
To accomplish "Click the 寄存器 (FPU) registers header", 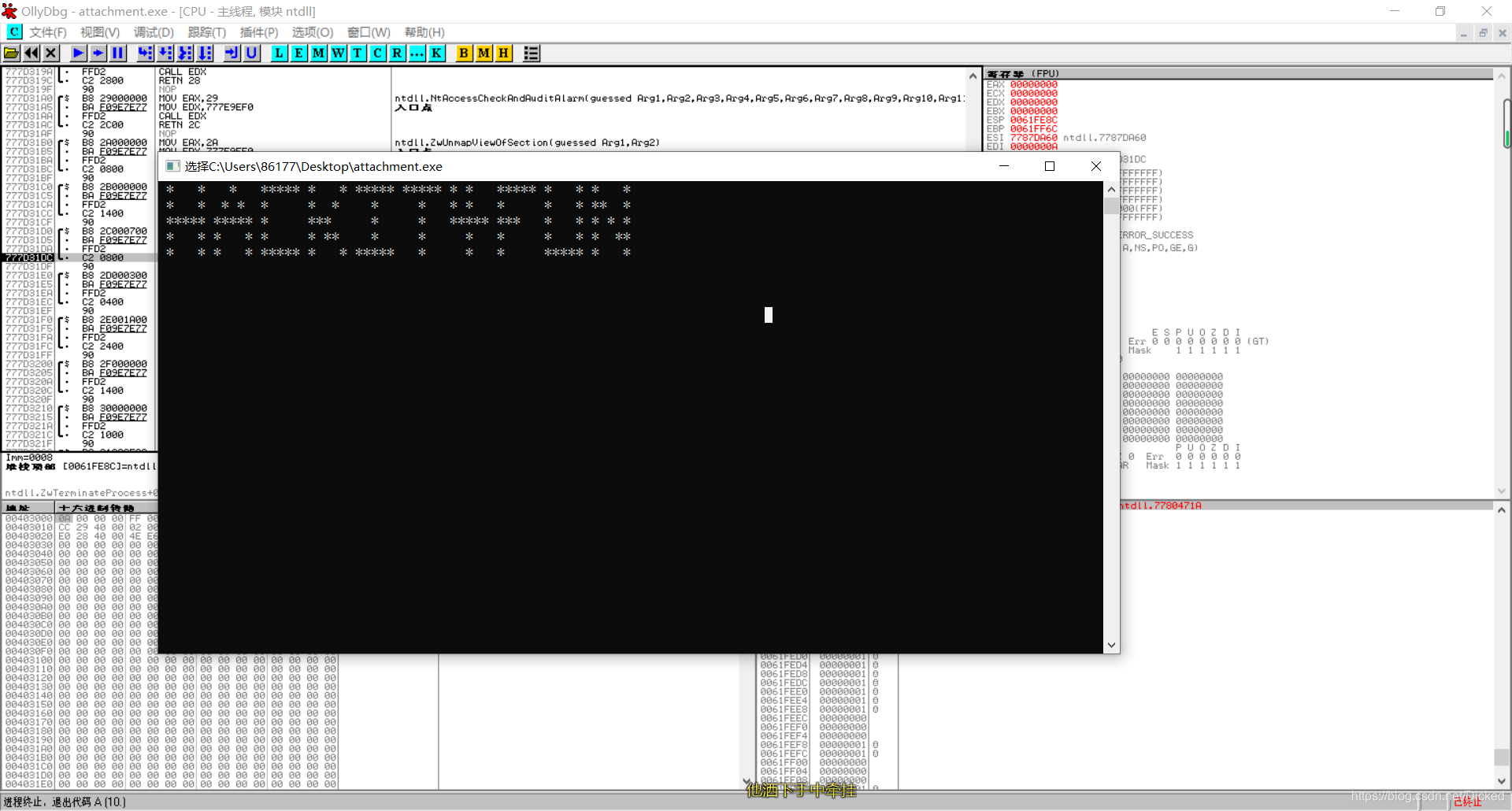I will click(1239, 73).
